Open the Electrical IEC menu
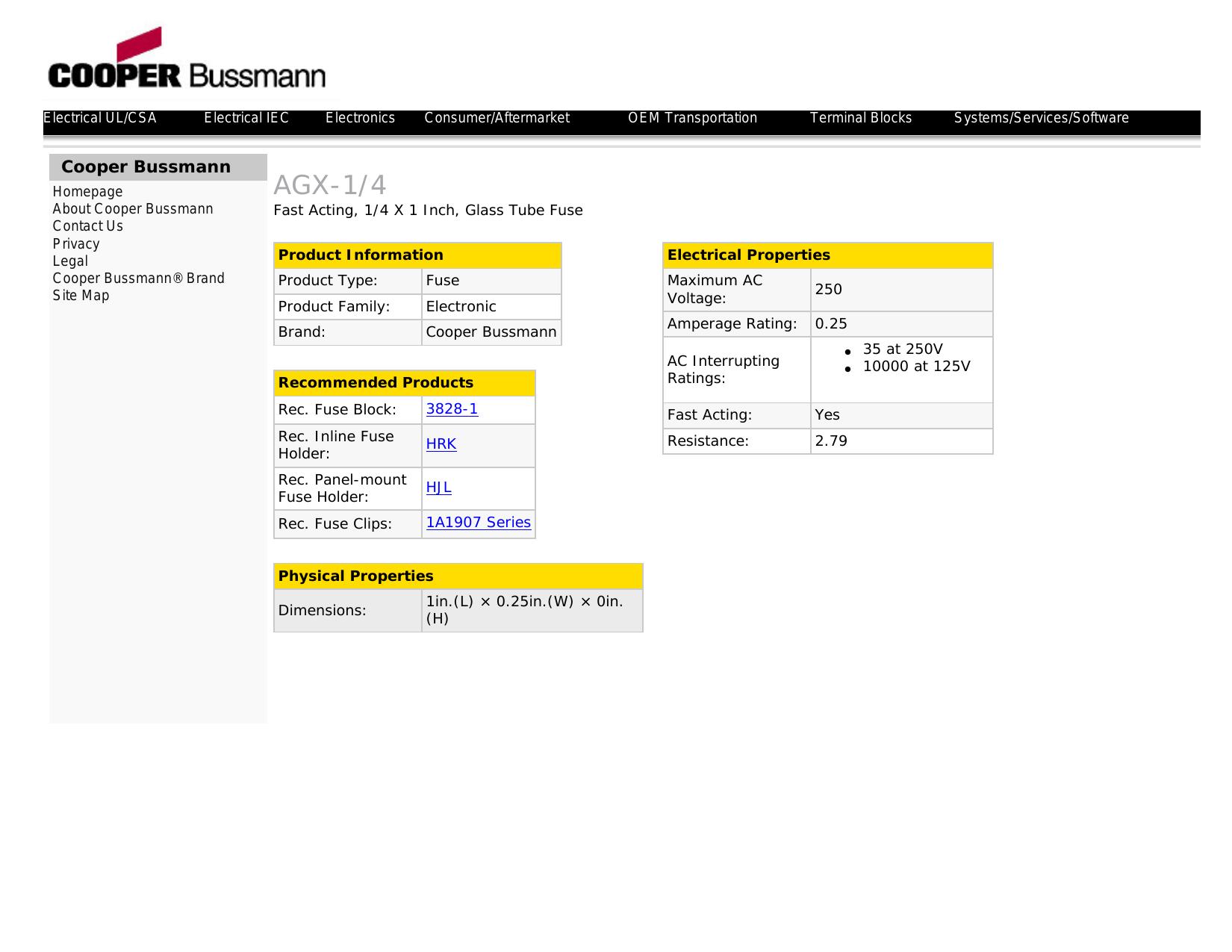The image size is (1232, 952). 246,118
